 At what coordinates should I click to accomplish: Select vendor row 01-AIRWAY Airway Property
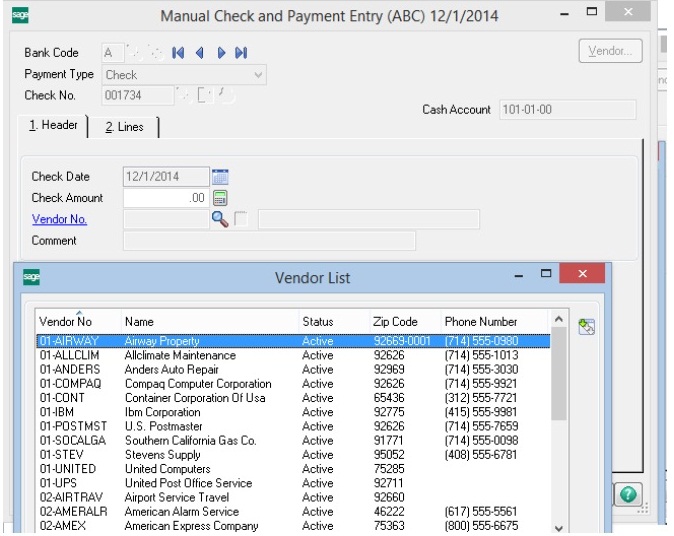(x=293, y=341)
